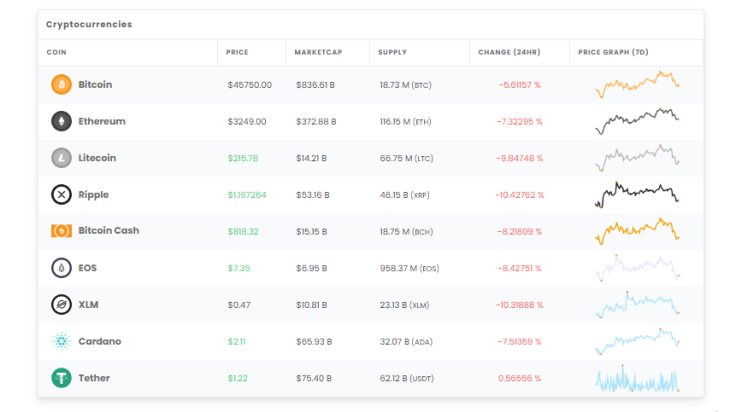Click XLM change -10.31888 %

tap(519, 305)
